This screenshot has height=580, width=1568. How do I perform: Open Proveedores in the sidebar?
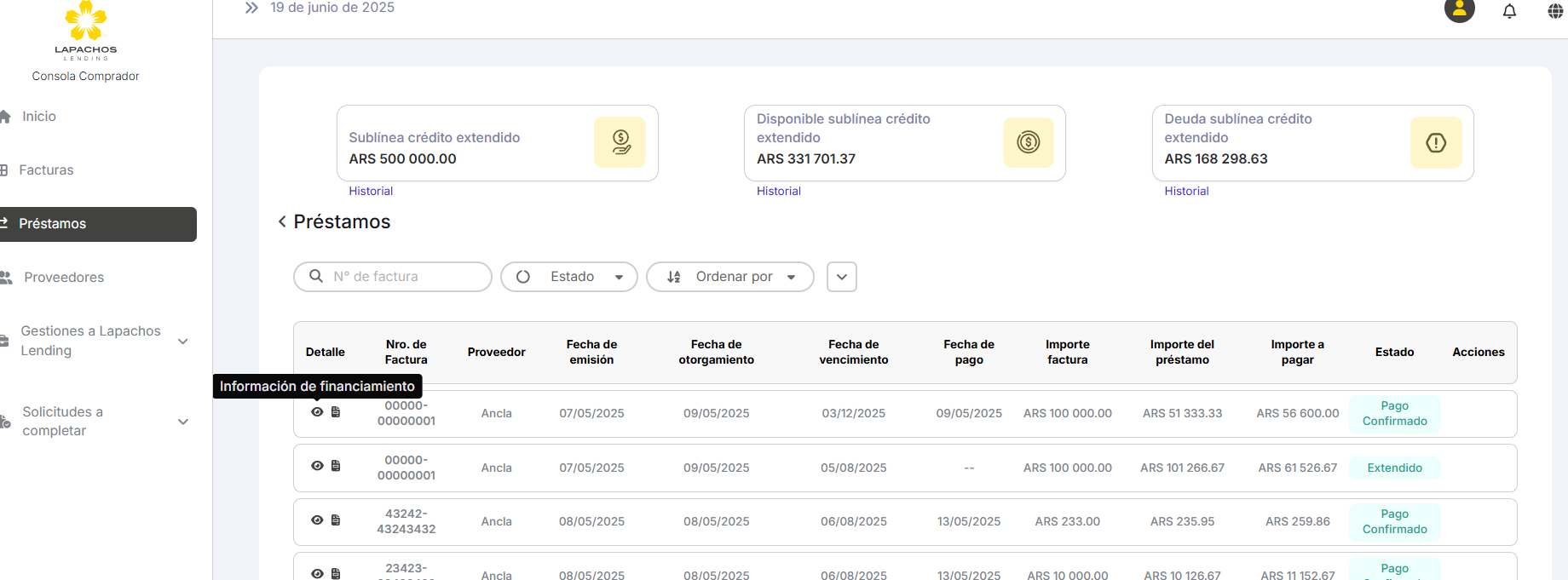point(64,278)
